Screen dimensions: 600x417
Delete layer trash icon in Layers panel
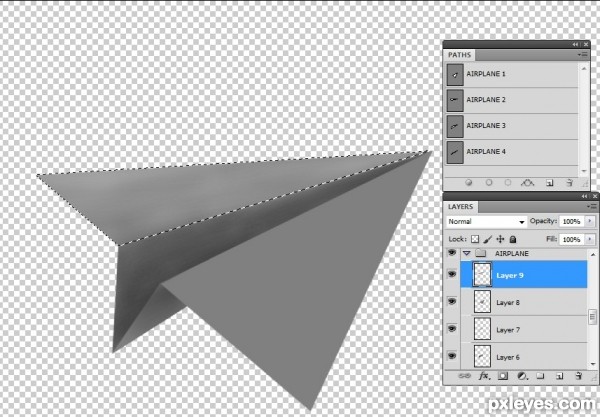click(x=579, y=376)
